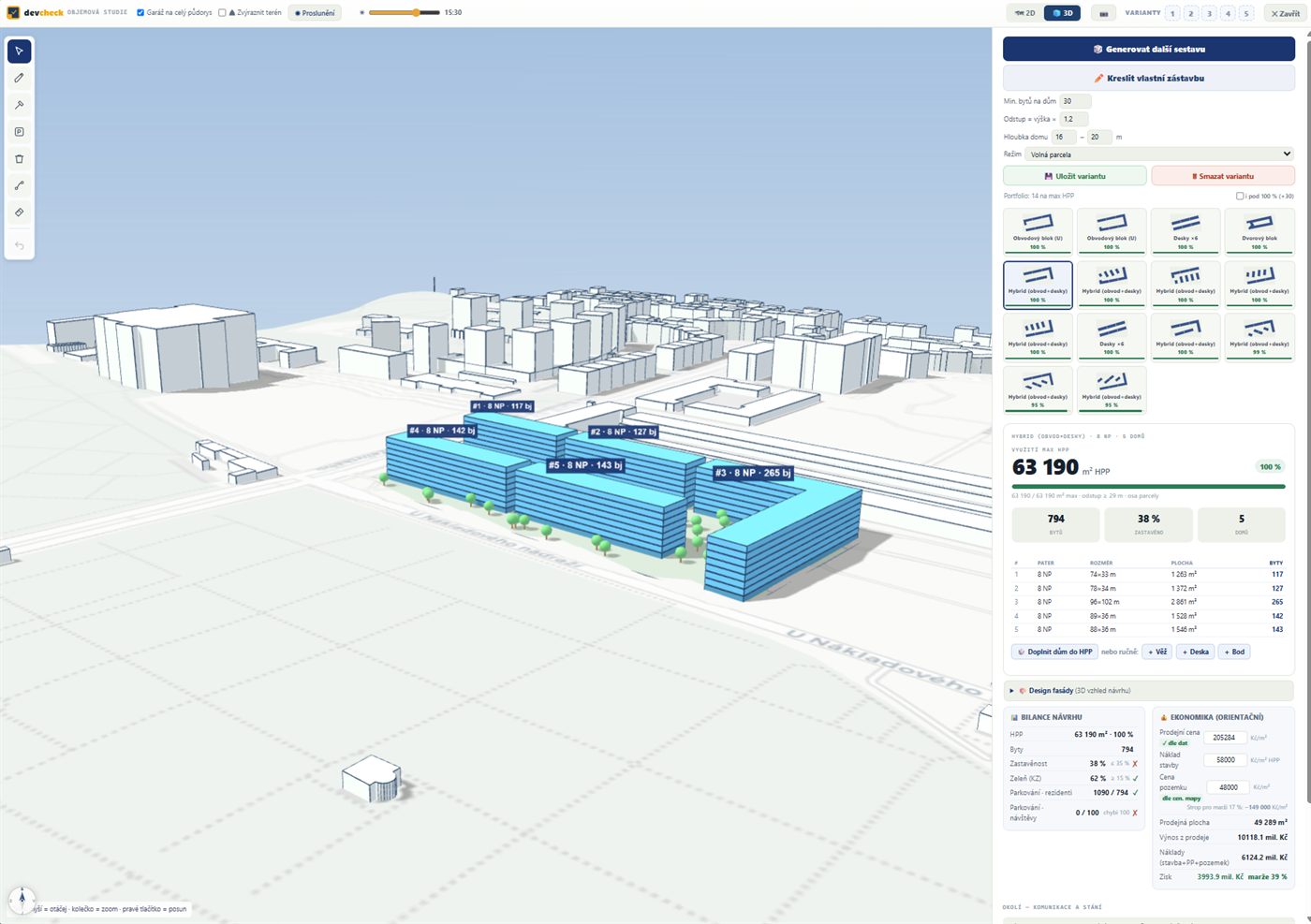The width and height of the screenshot is (1311, 924).
Task: Click the 'Min. bytů na dům' field
Action: point(1075,101)
